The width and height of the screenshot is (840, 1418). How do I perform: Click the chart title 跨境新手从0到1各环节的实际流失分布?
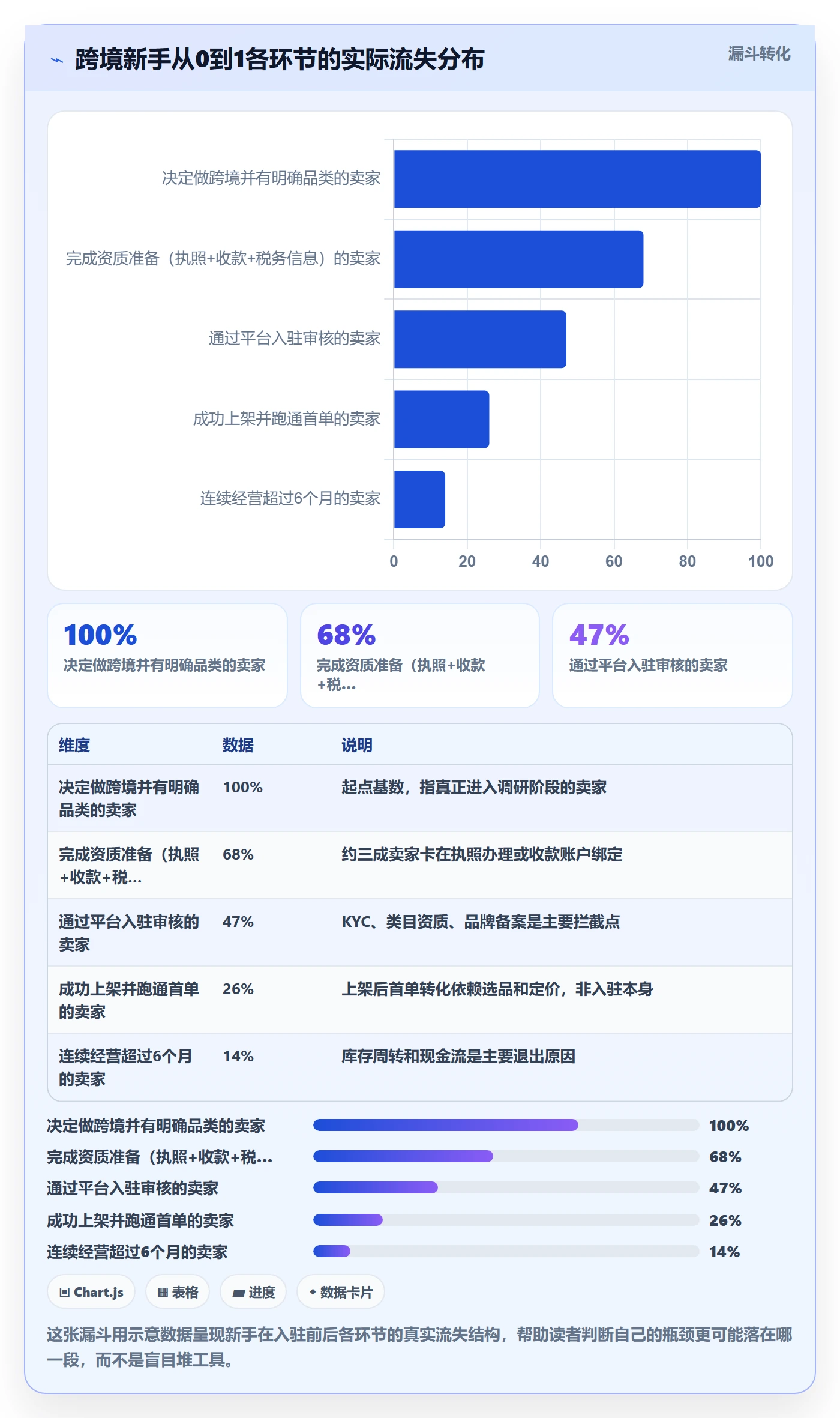tap(280, 59)
